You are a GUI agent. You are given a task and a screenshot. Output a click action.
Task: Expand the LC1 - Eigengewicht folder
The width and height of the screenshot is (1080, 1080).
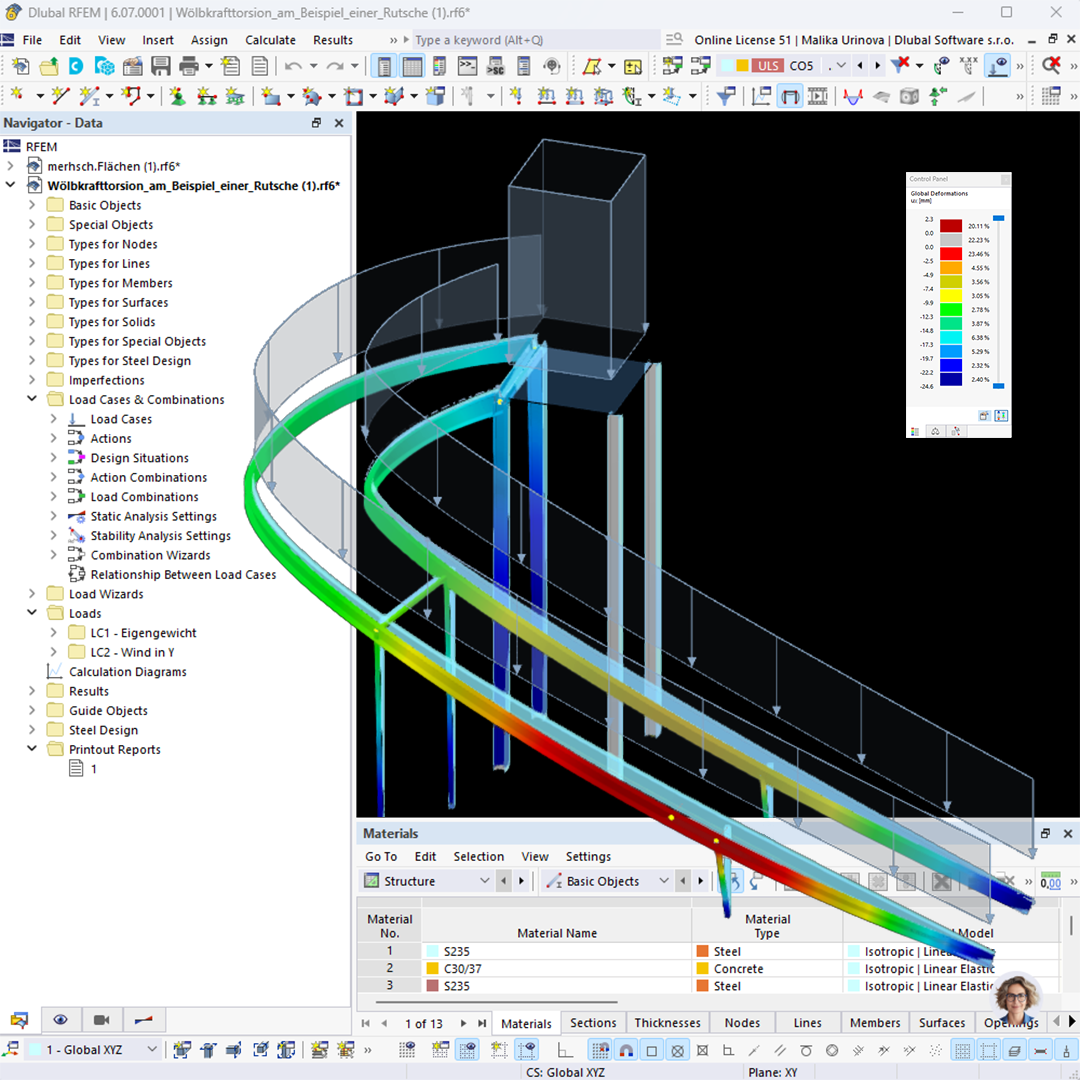pyautogui.click(x=54, y=632)
